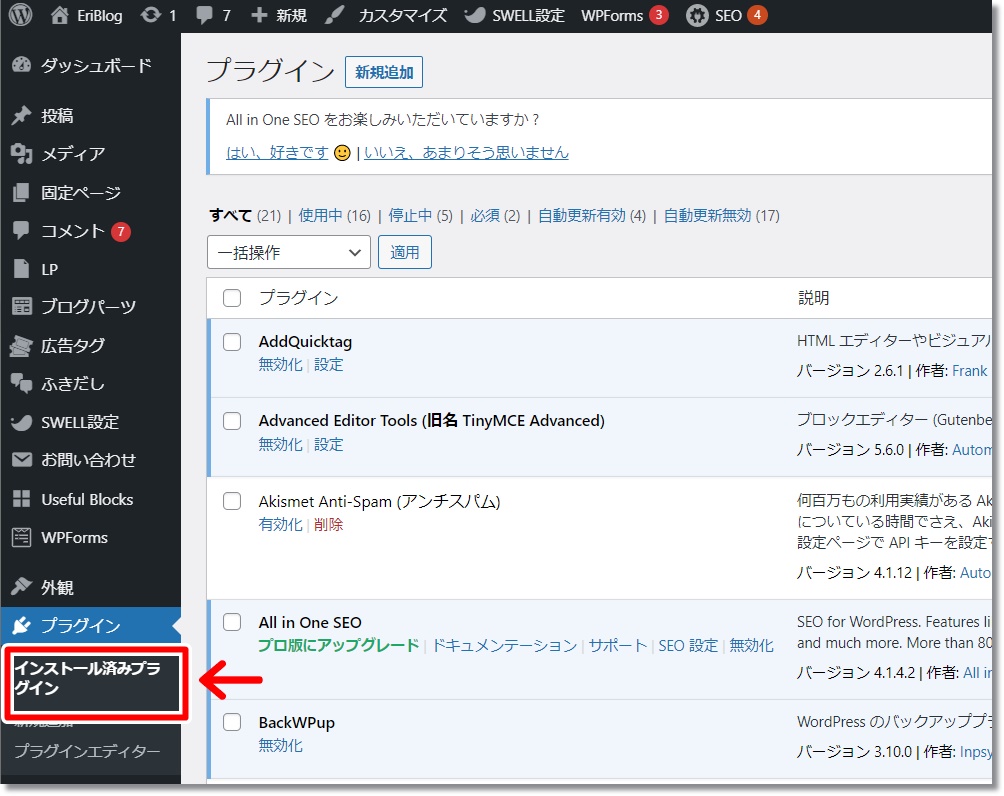Viewport: 1004px width, 796px height.
Task: Click the ダッシュボード gauge icon
Action: 21,65
